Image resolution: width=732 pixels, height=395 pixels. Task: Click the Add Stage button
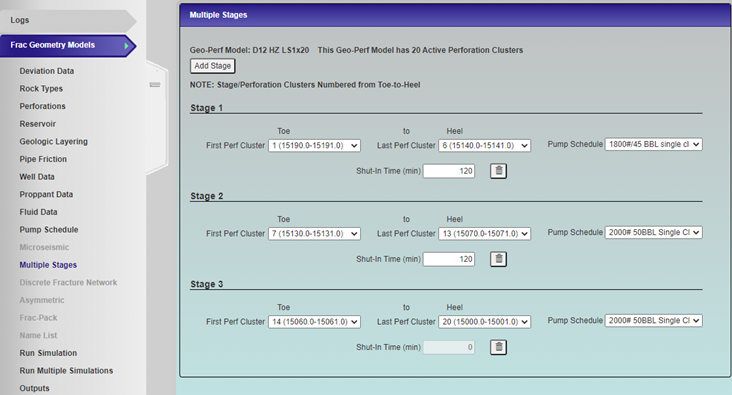click(x=212, y=66)
